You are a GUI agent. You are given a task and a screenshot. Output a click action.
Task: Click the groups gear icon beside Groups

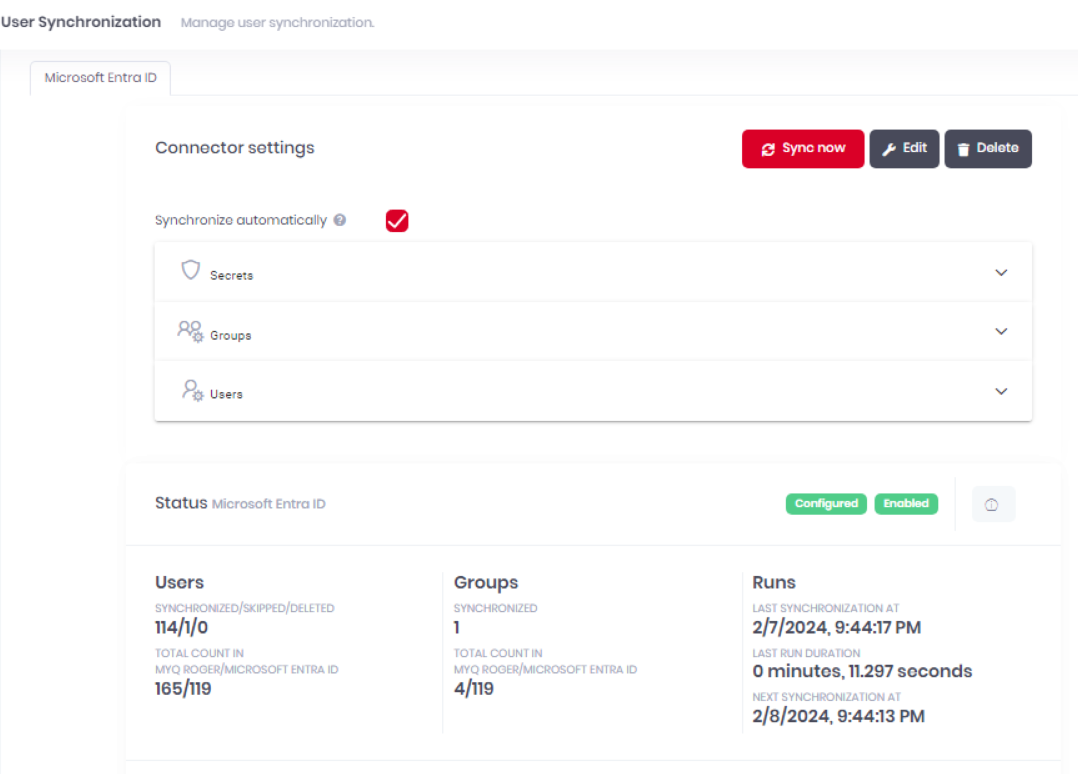click(x=190, y=331)
